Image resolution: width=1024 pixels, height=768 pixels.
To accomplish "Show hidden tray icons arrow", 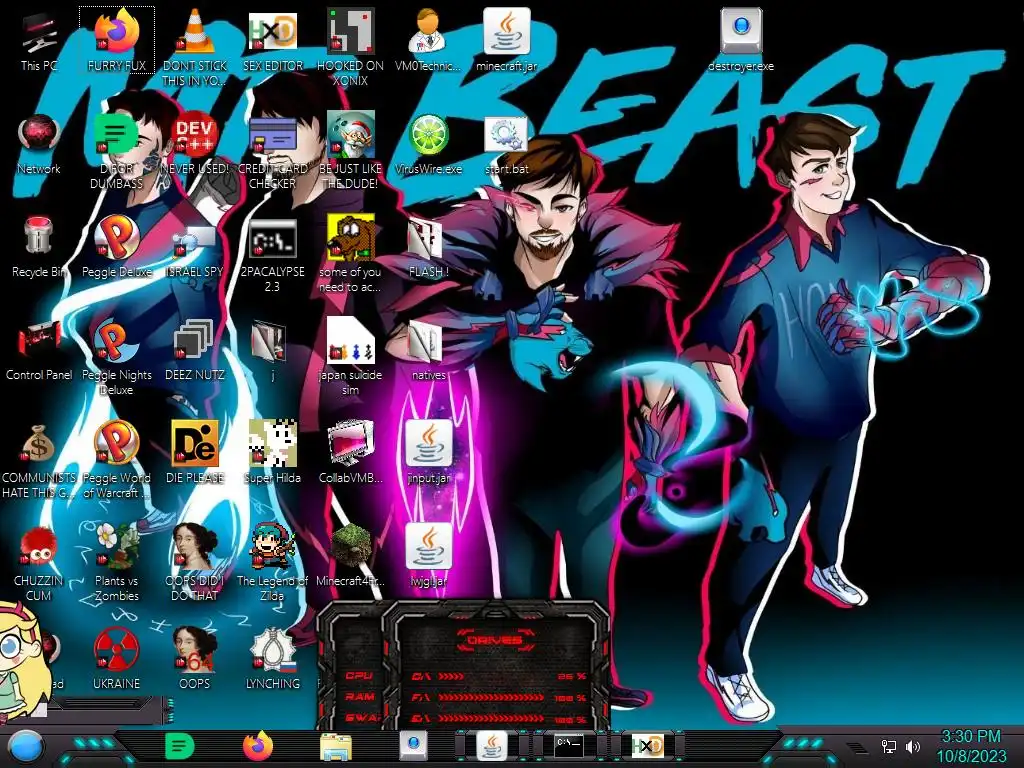I will (857, 747).
